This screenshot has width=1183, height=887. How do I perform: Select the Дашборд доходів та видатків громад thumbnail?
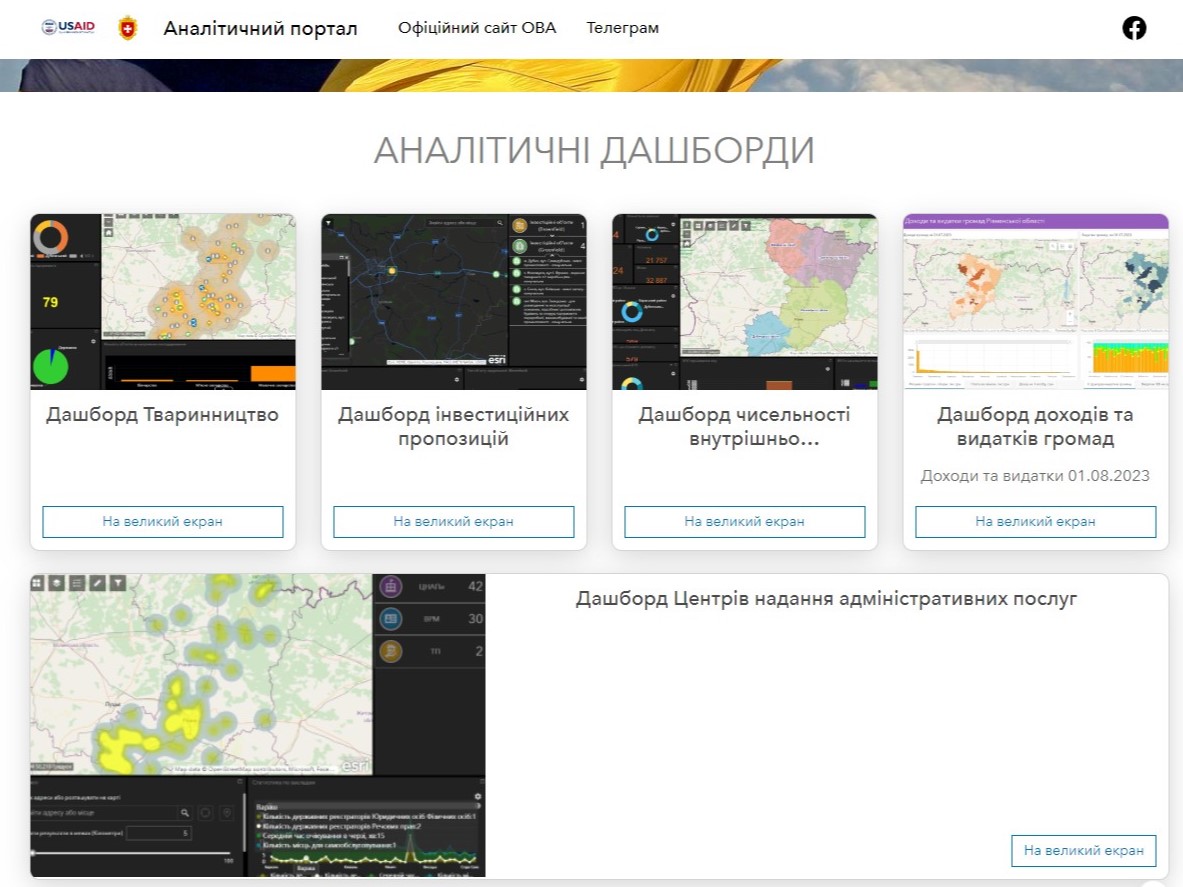[x=1035, y=301]
